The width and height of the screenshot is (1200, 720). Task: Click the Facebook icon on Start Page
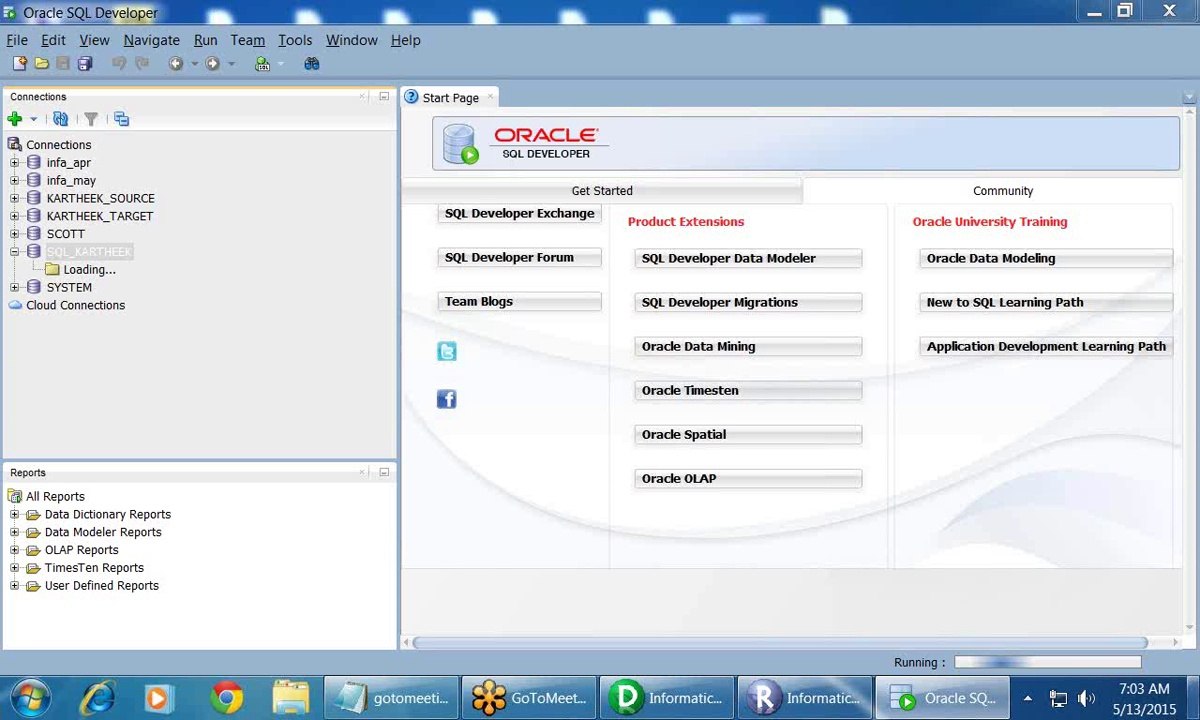click(x=447, y=399)
